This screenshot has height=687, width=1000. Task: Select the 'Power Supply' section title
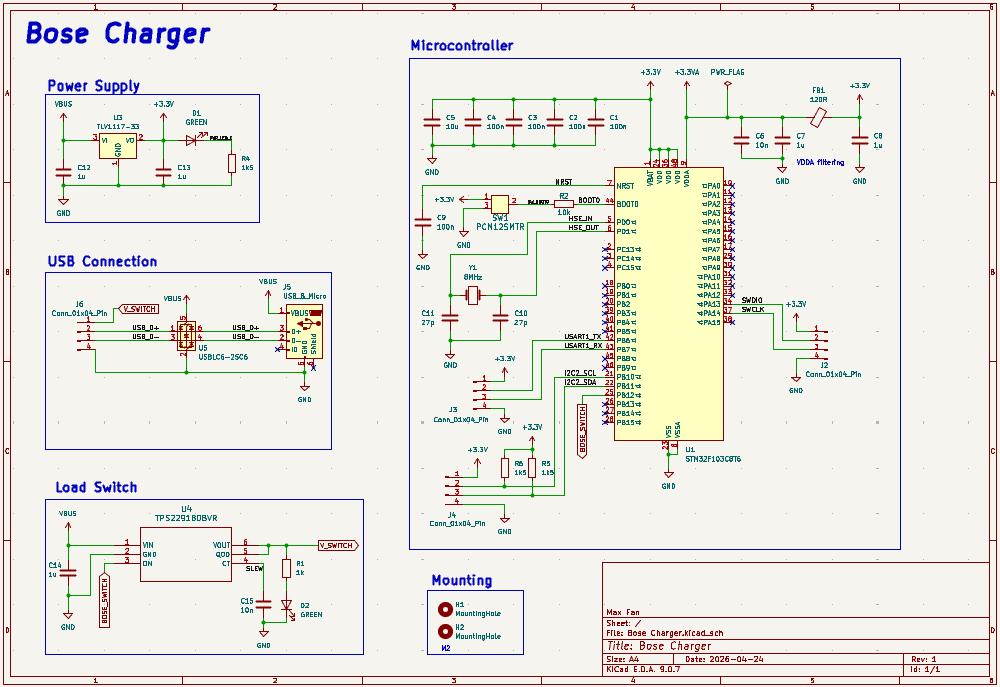point(94,85)
